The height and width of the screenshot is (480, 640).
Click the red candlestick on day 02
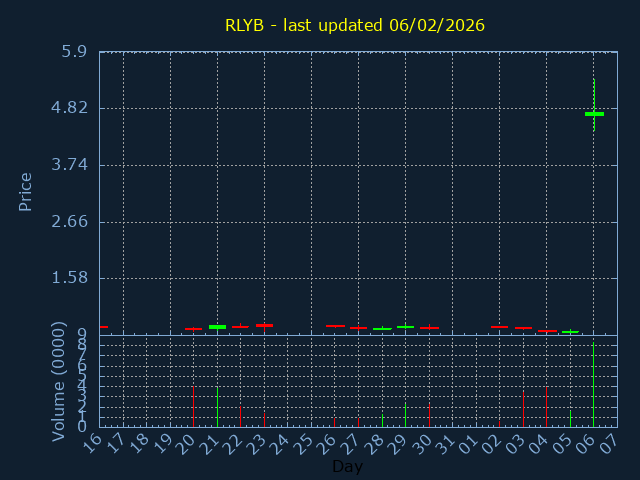click(500, 327)
